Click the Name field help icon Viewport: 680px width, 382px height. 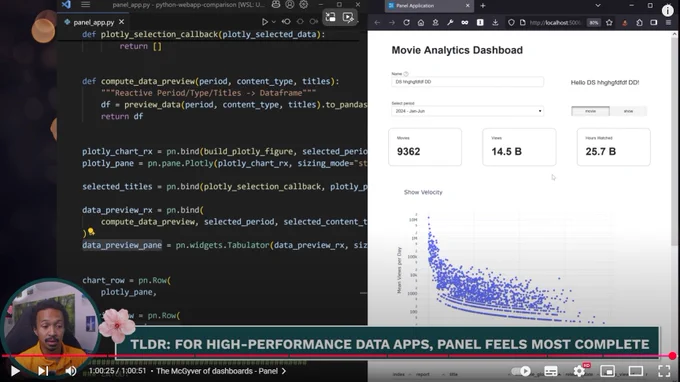click(x=406, y=74)
